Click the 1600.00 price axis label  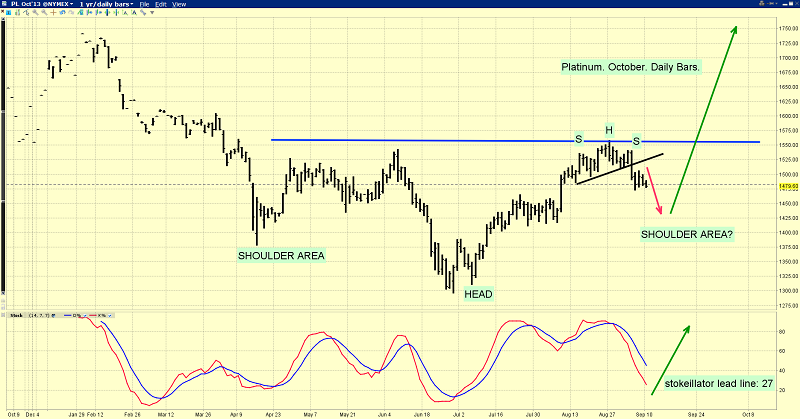789,116
